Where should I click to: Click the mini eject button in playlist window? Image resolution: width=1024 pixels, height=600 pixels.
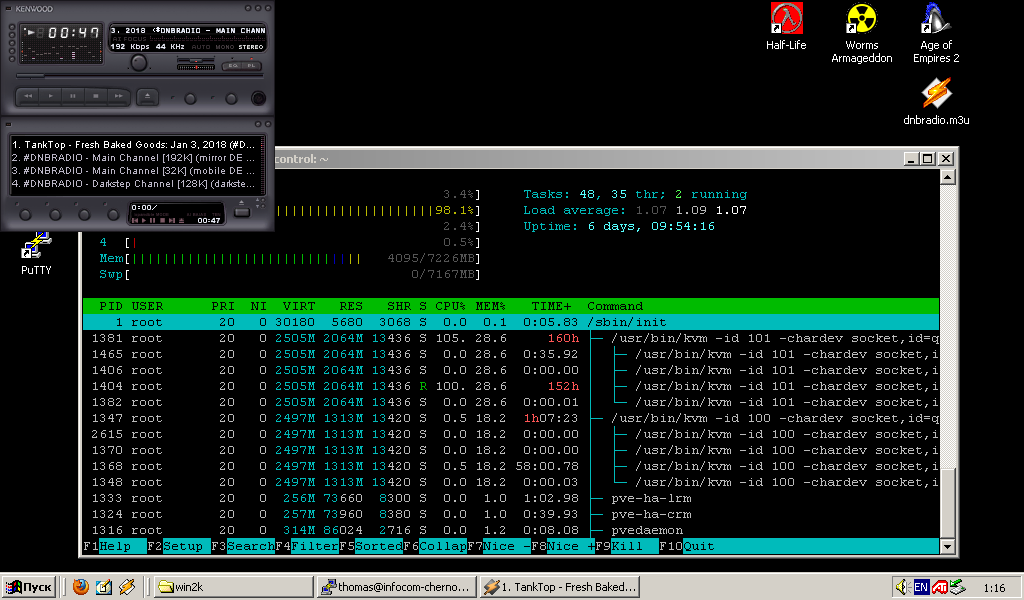(x=181, y=221)
